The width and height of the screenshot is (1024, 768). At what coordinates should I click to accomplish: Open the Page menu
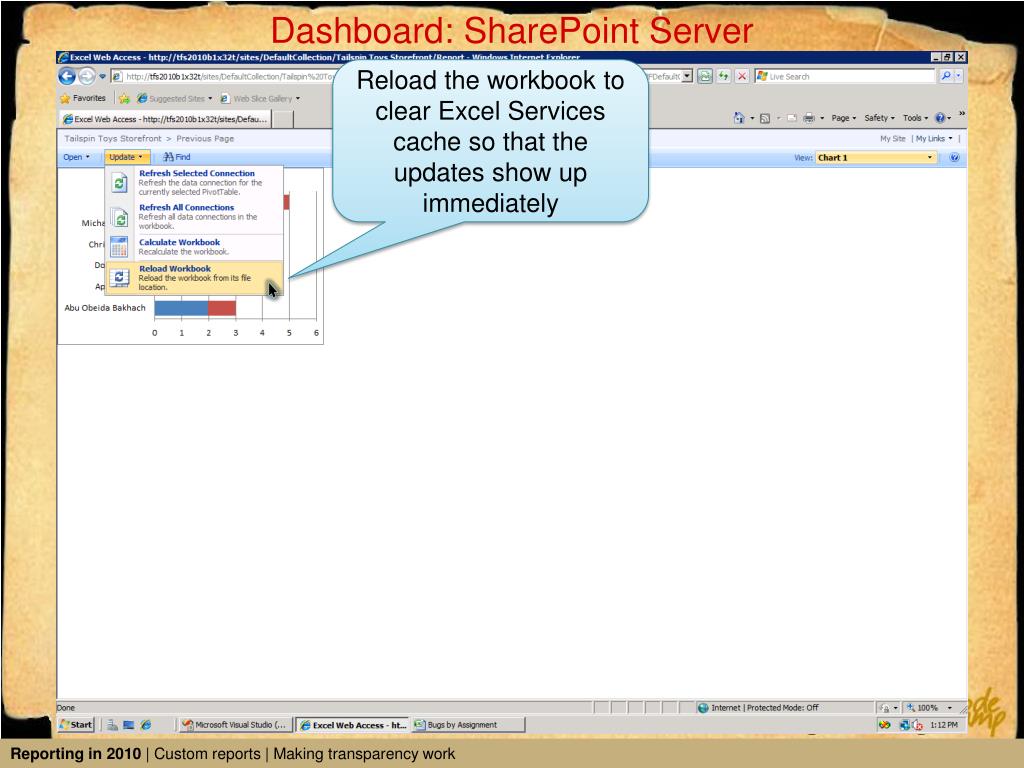[844, 118]
